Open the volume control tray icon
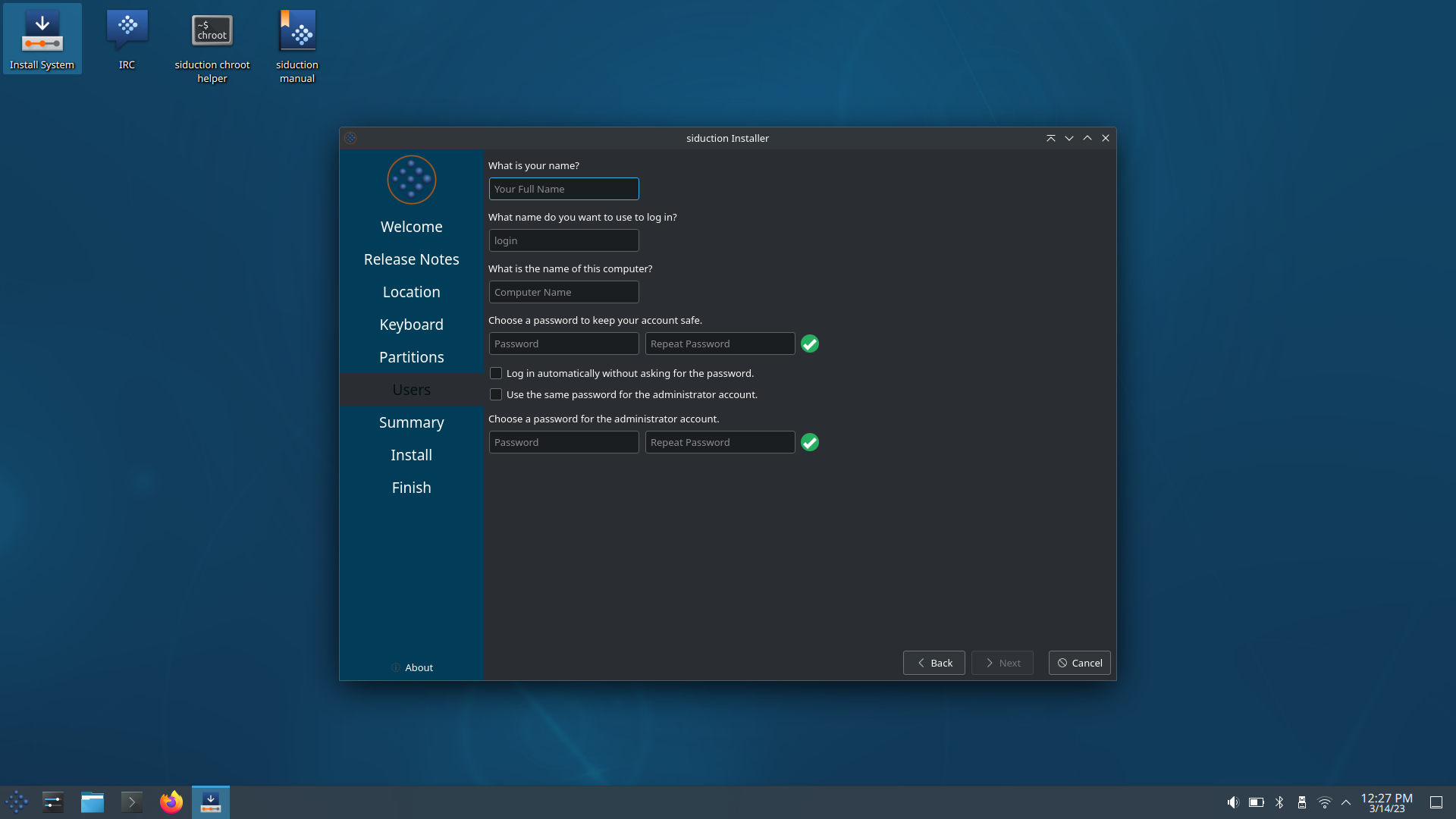This screenshot has height=819, width=1456. coord(1233,802)
